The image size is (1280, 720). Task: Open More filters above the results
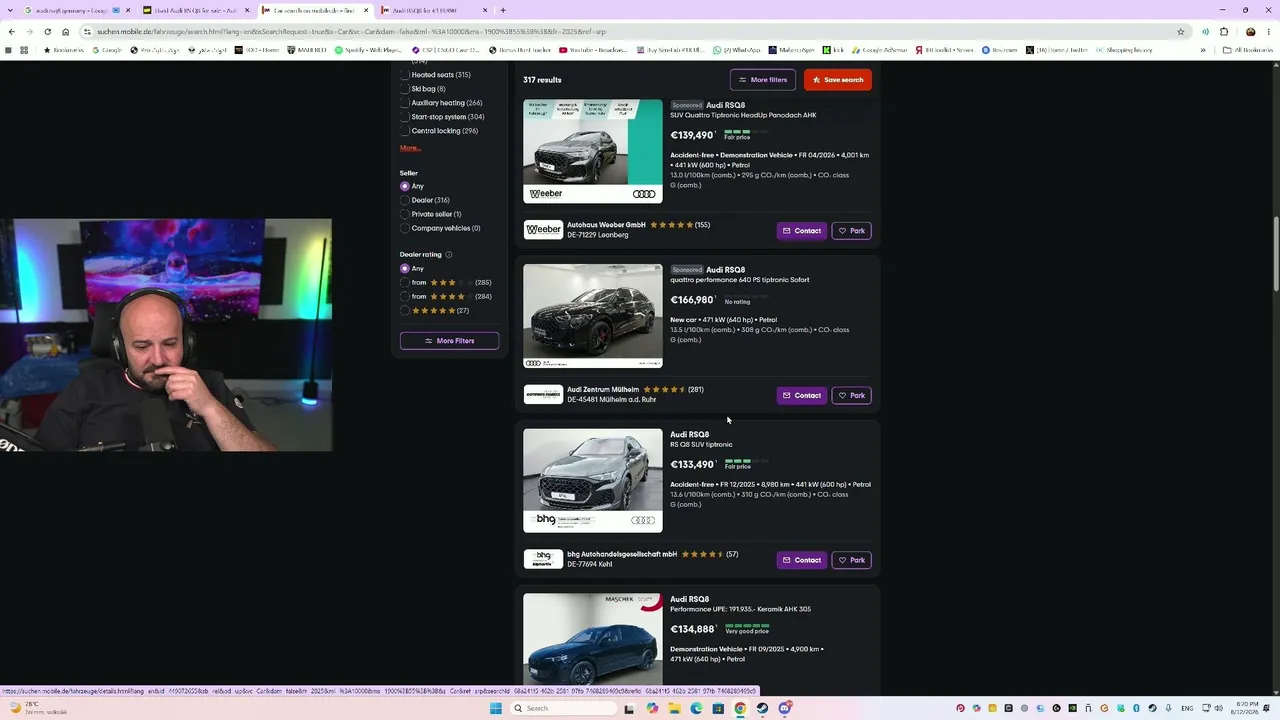pos(763,80)
